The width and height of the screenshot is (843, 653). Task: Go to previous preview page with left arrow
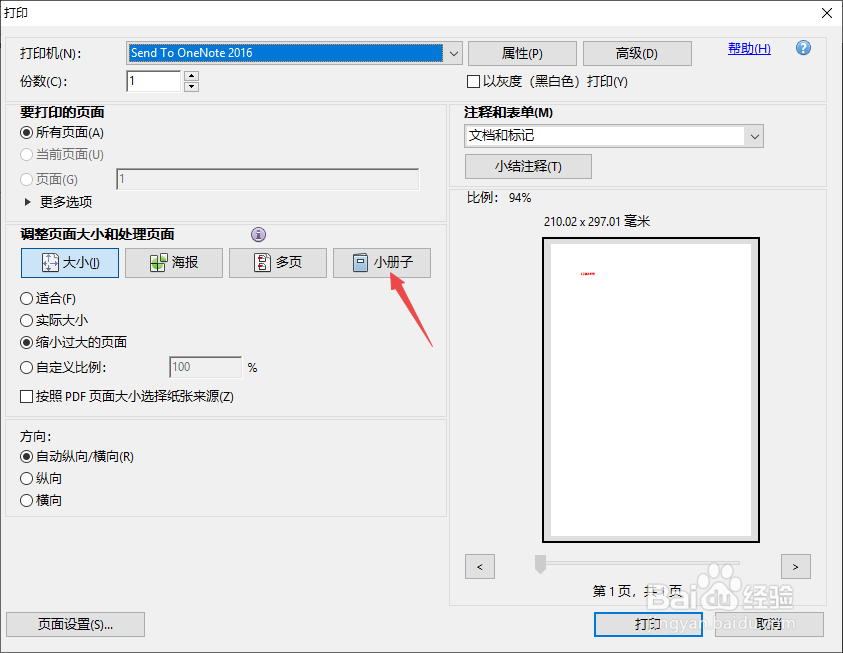pyautogui.click(x=479, y=566)
